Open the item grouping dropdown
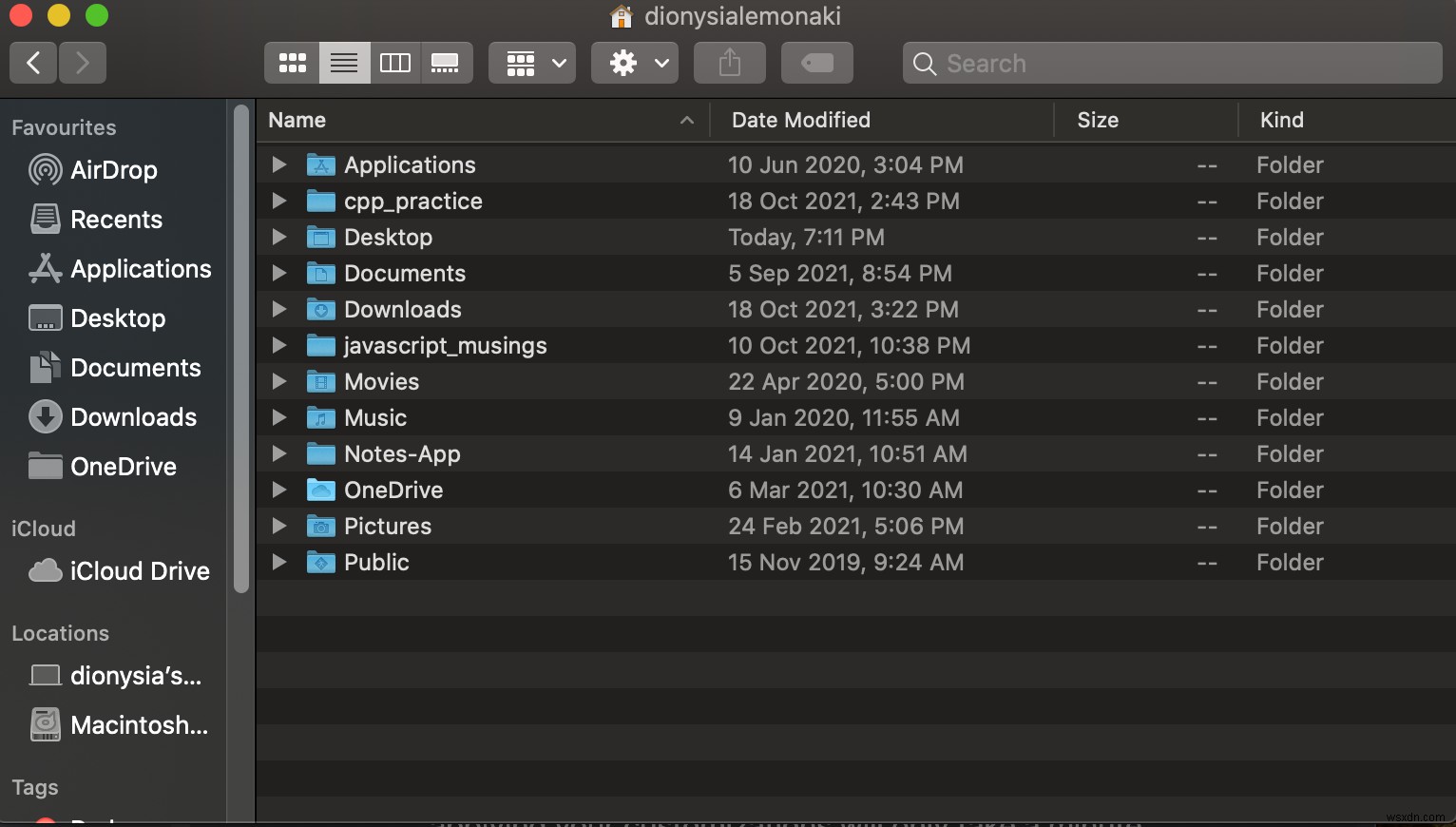 (531, 63)
